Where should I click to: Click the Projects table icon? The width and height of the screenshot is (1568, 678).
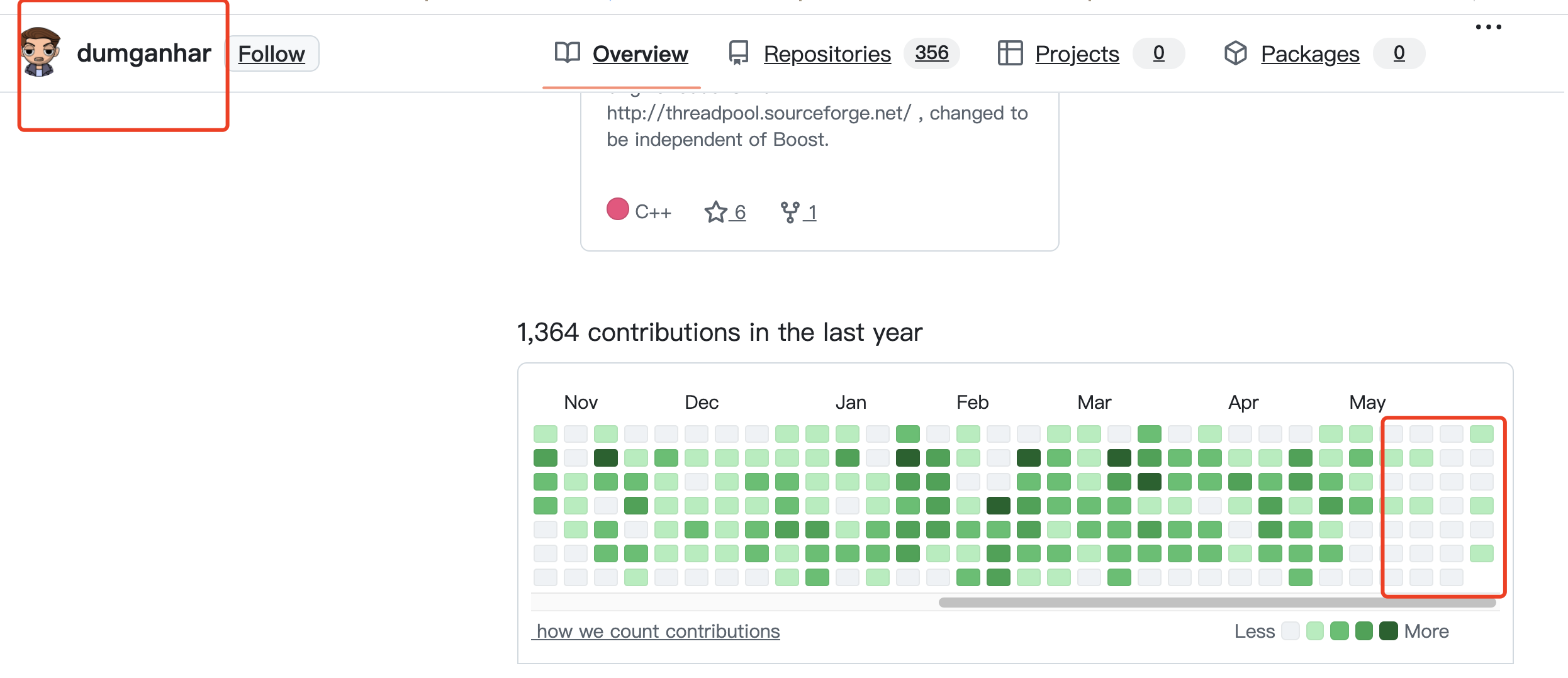(x=1010, y=53)
